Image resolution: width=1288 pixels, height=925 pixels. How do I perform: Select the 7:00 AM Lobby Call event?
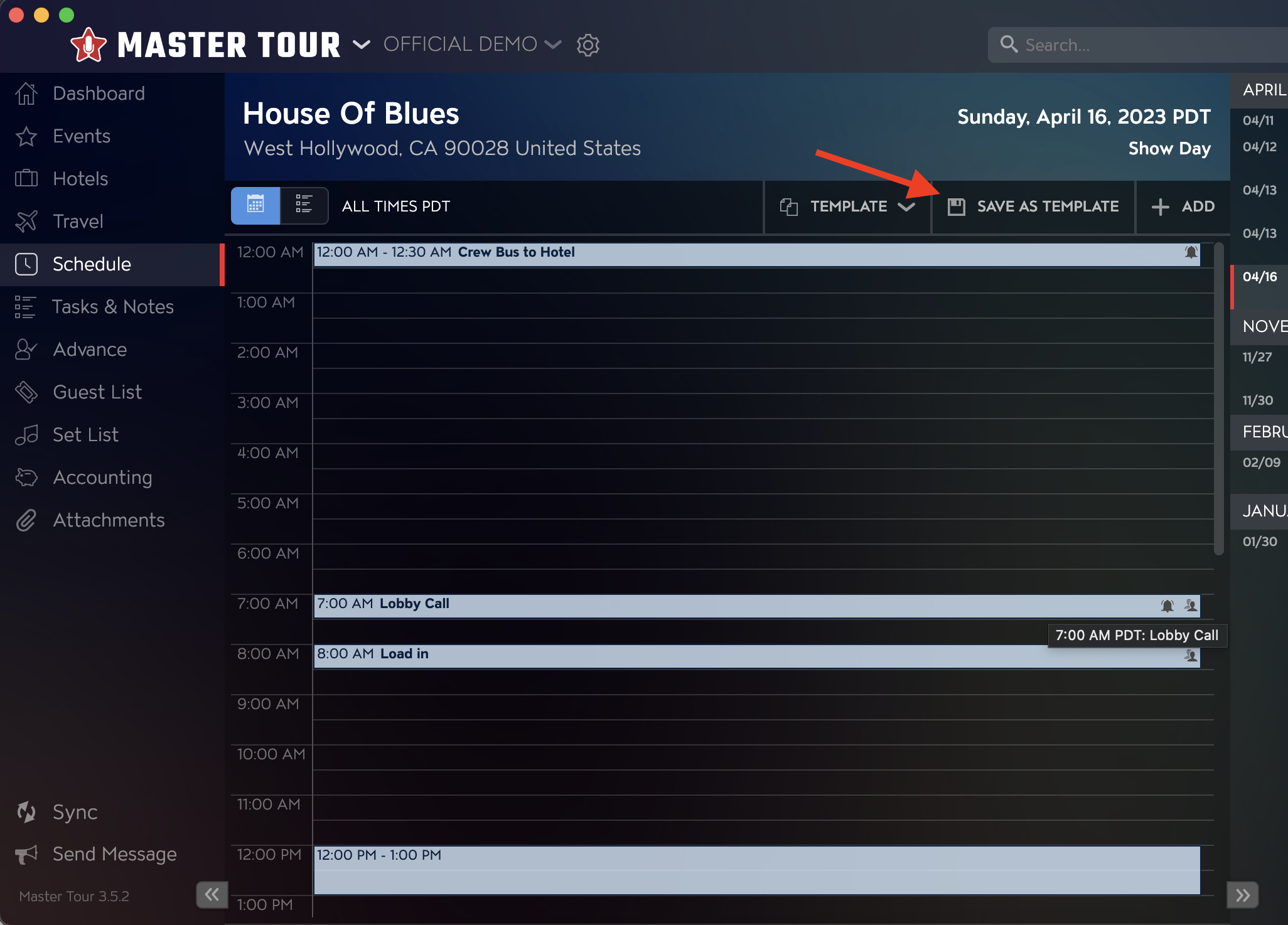tap(756, 606)
